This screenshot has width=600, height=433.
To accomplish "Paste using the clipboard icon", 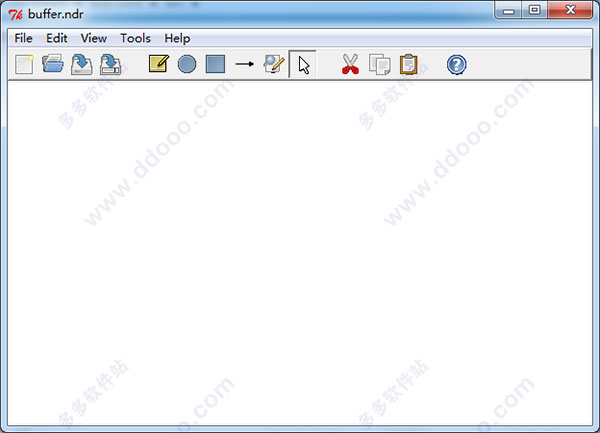I will [x=409, y=64].
